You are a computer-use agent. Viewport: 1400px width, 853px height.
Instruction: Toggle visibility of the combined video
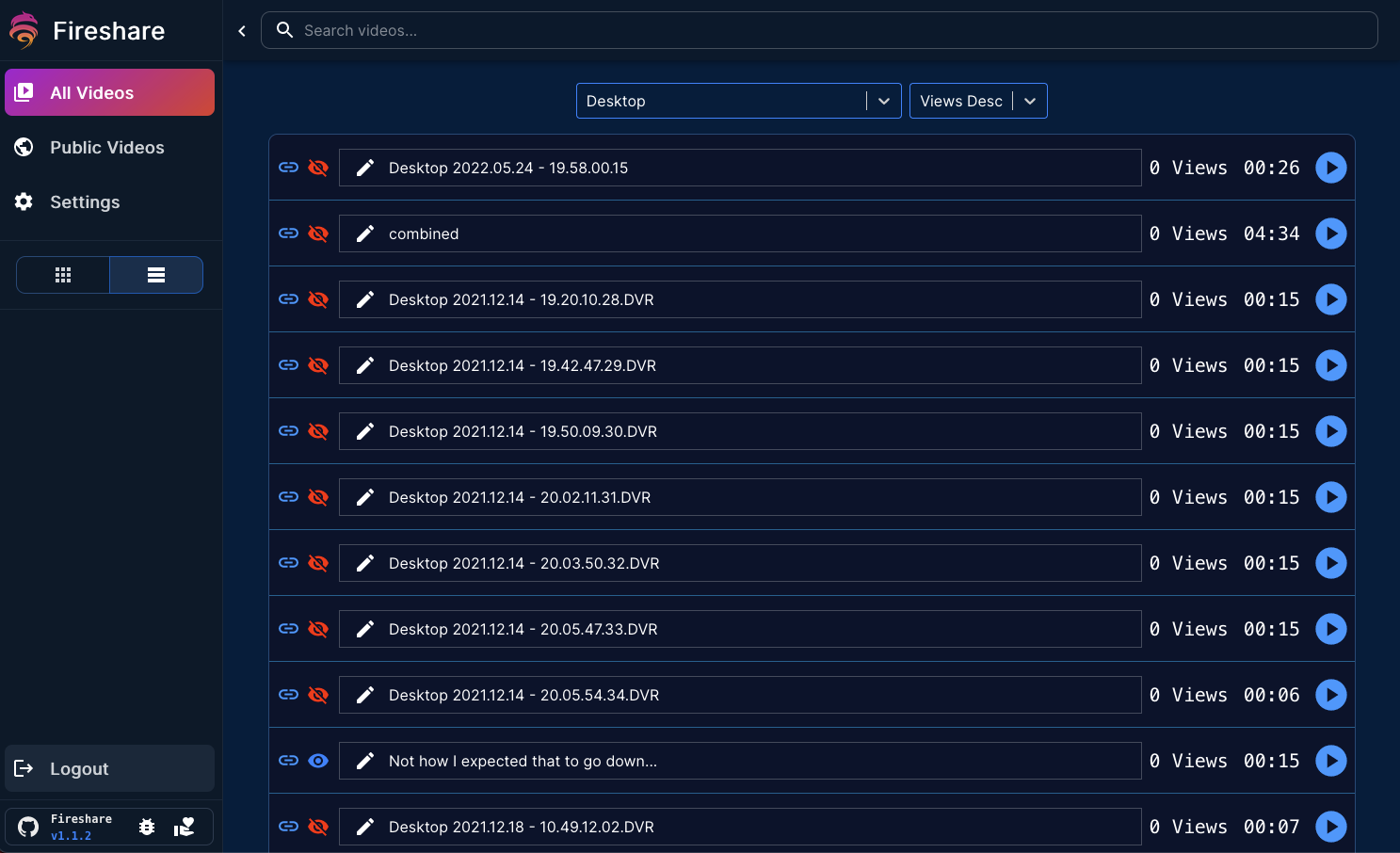point(318,233)
